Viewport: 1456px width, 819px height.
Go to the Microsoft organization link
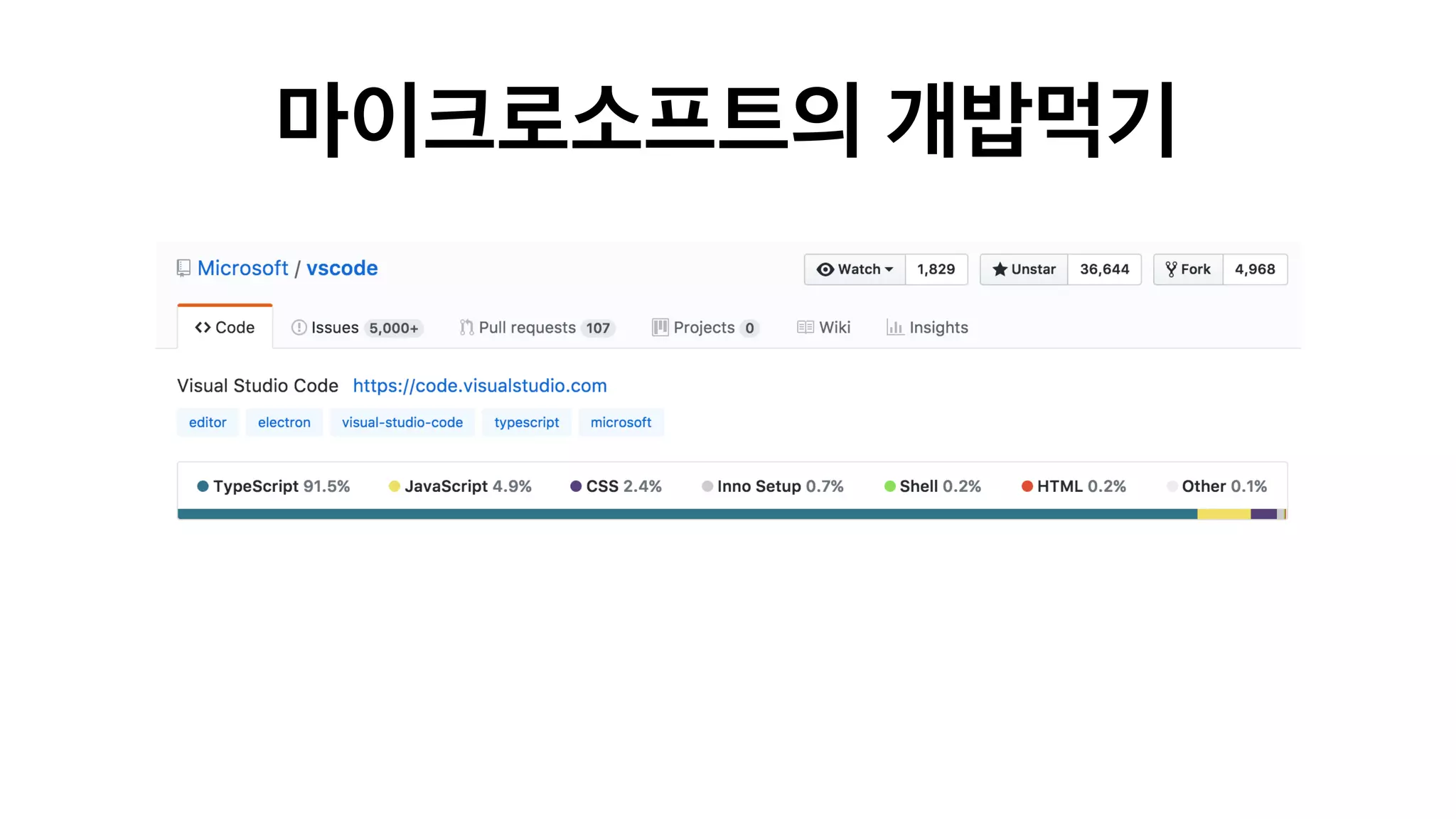coord(242,268)
